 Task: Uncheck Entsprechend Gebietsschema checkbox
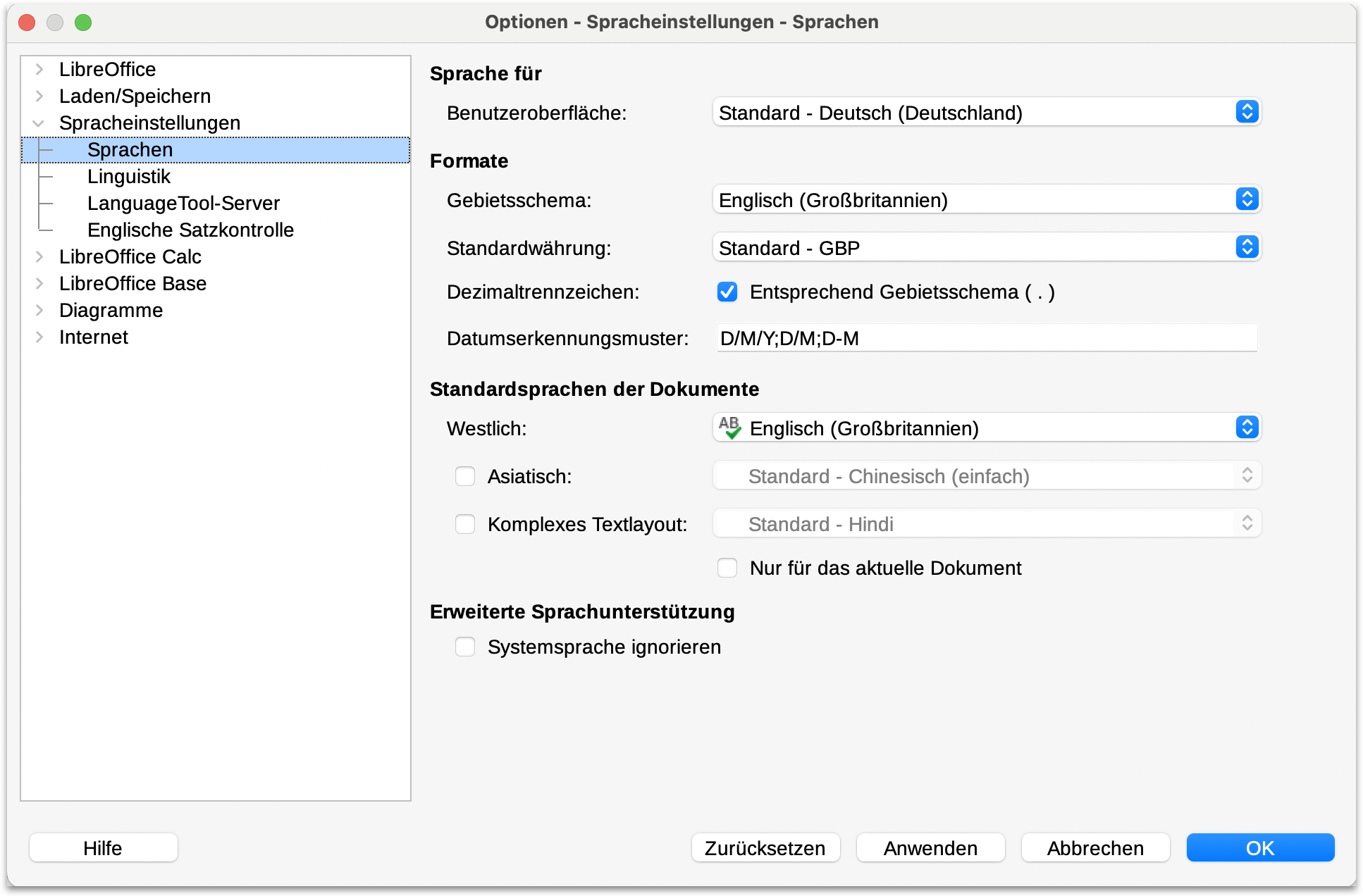pyautogui.click(x=727, y=292)
